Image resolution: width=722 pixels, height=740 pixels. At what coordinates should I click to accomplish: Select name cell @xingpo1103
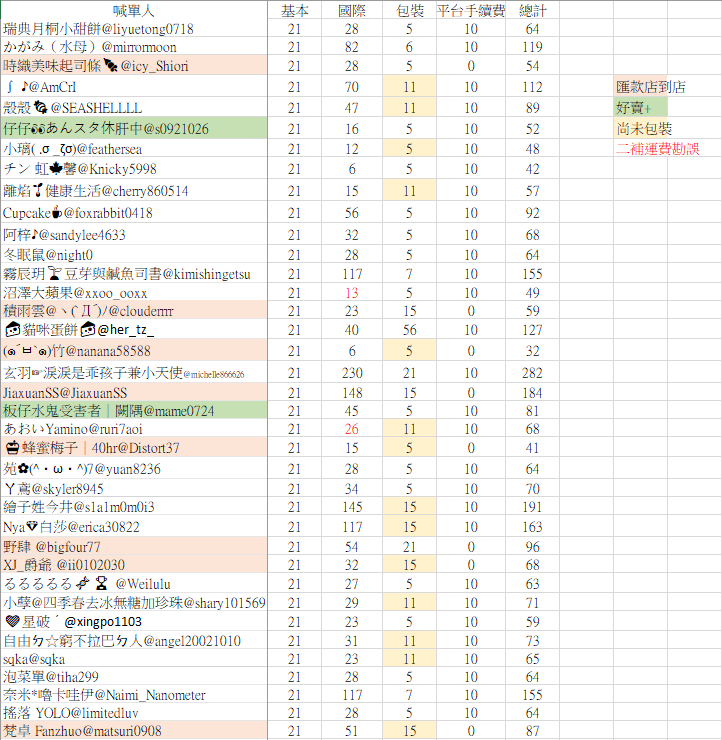pyautogui.click(x=134, y=622)
